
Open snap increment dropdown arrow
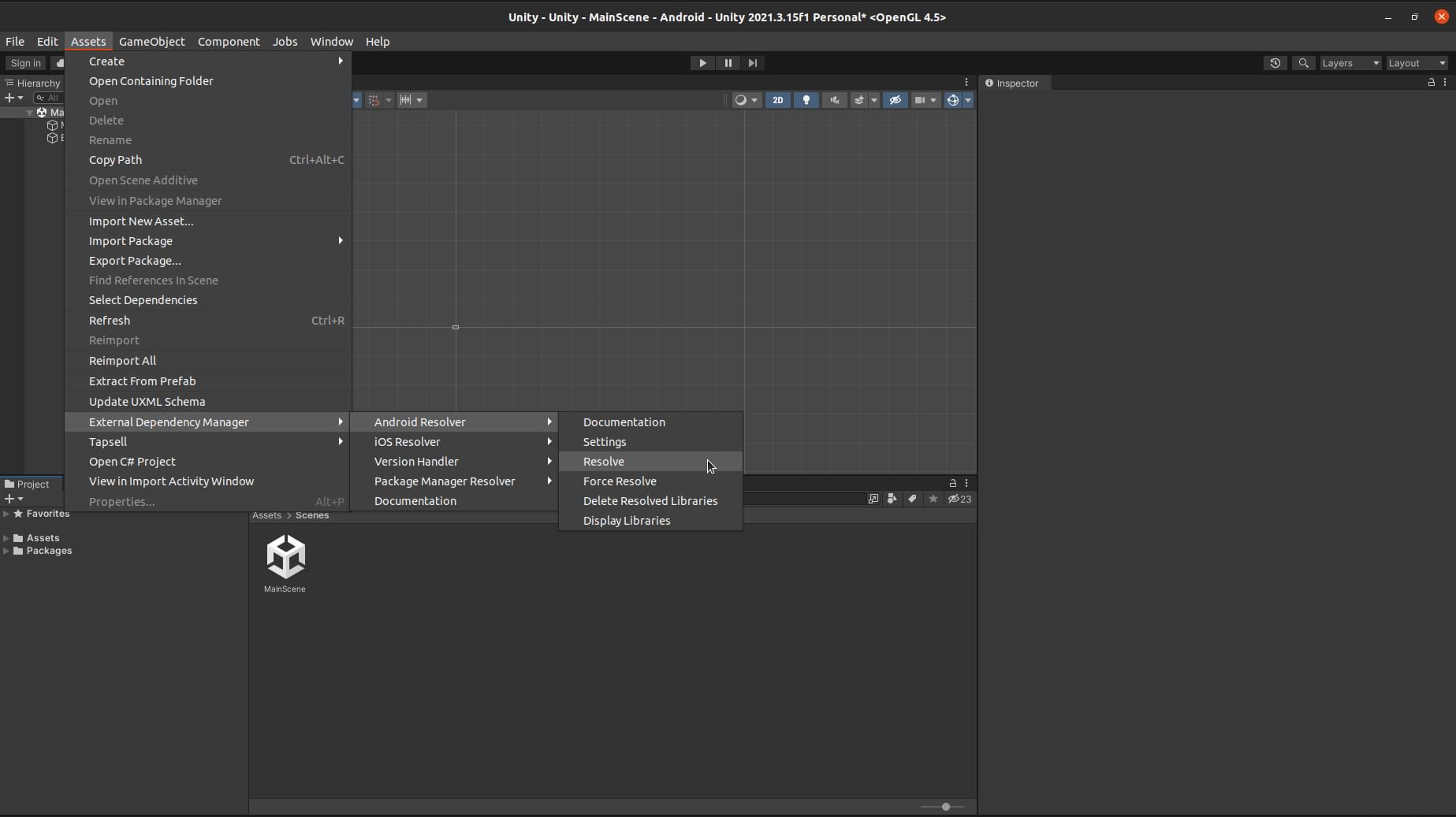pos(419,100)
